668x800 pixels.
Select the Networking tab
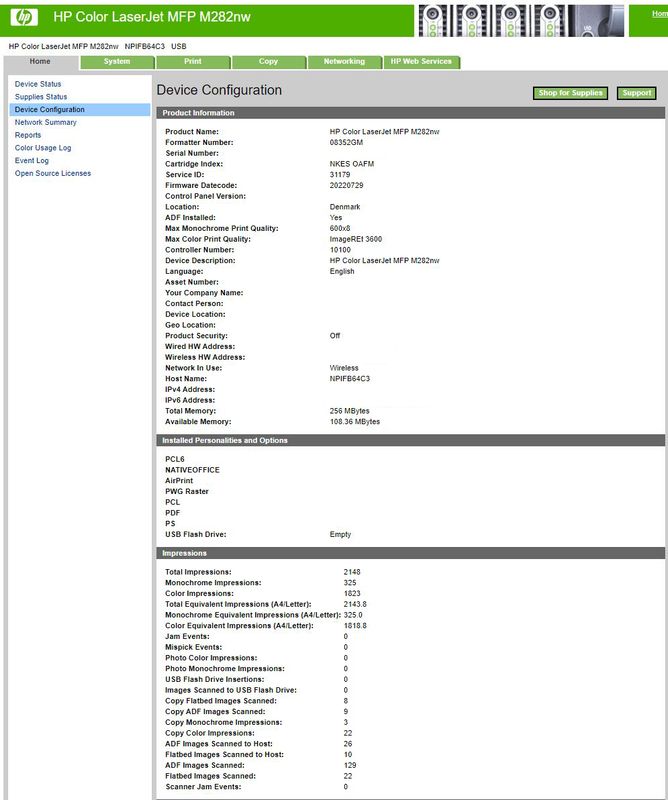344,62
